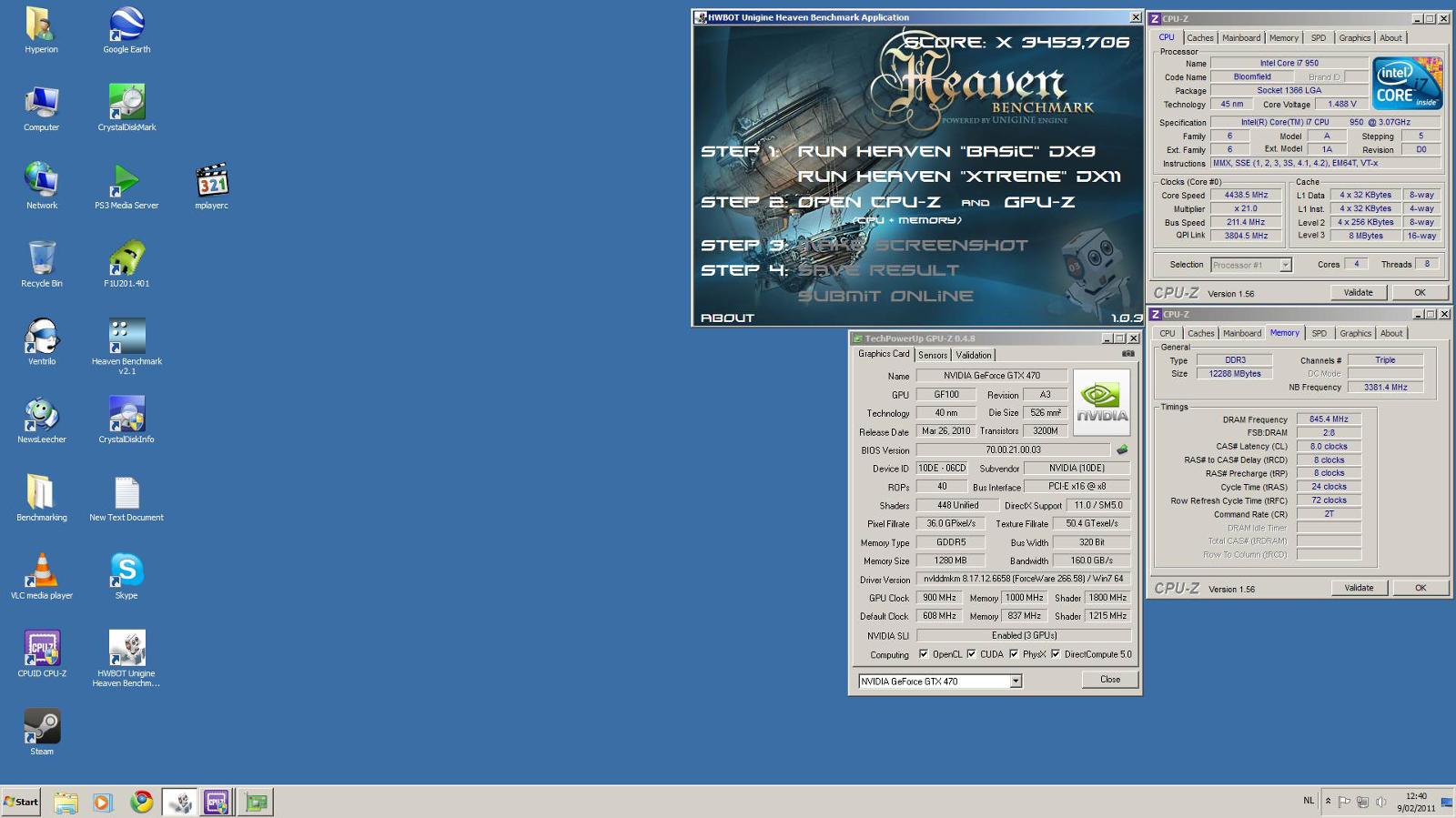This screenshot has width=1456, height=818.
Task: Open the Heaven Benchmark v2.1 desktop shortcut
Action: (126, 347)
